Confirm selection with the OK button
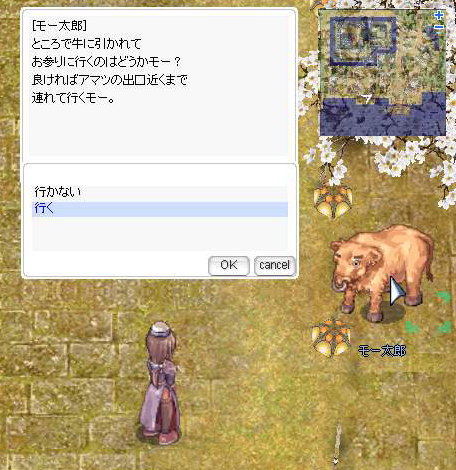Image resolution: width=456 pixels, height=470 pixels. coord(229,266)
